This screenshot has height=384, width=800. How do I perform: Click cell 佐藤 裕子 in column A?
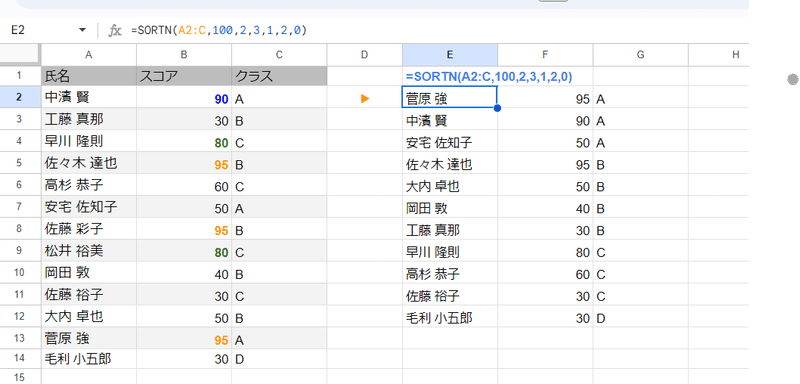click(x=89, y=295)
